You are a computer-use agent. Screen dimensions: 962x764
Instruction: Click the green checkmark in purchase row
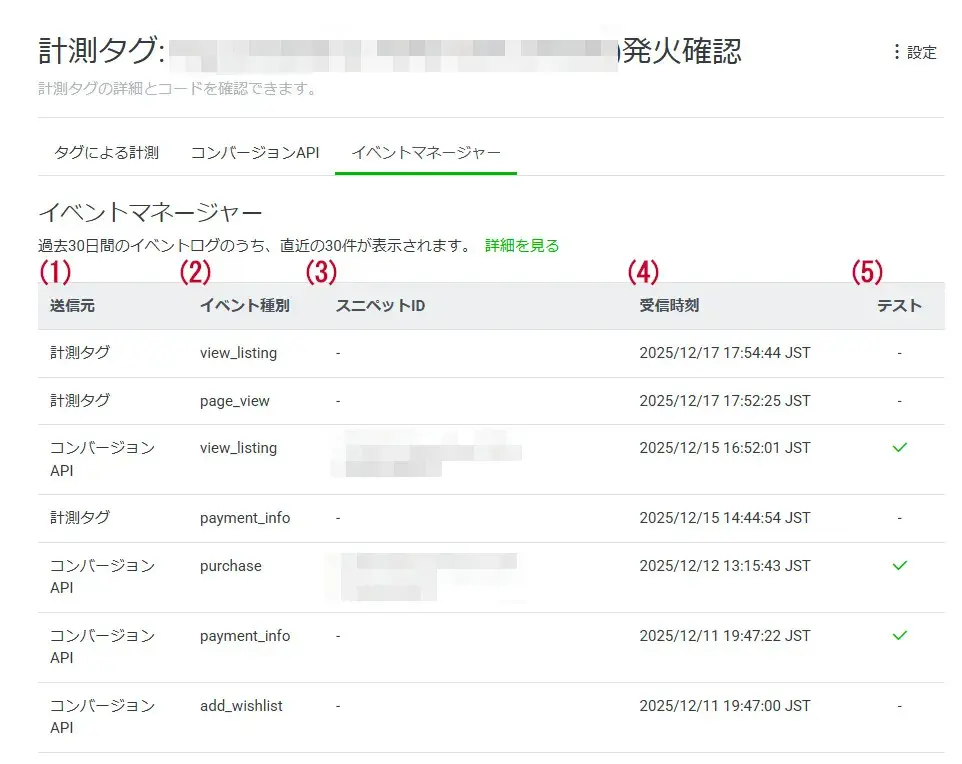pyautogui.click(x=899, y=566)
